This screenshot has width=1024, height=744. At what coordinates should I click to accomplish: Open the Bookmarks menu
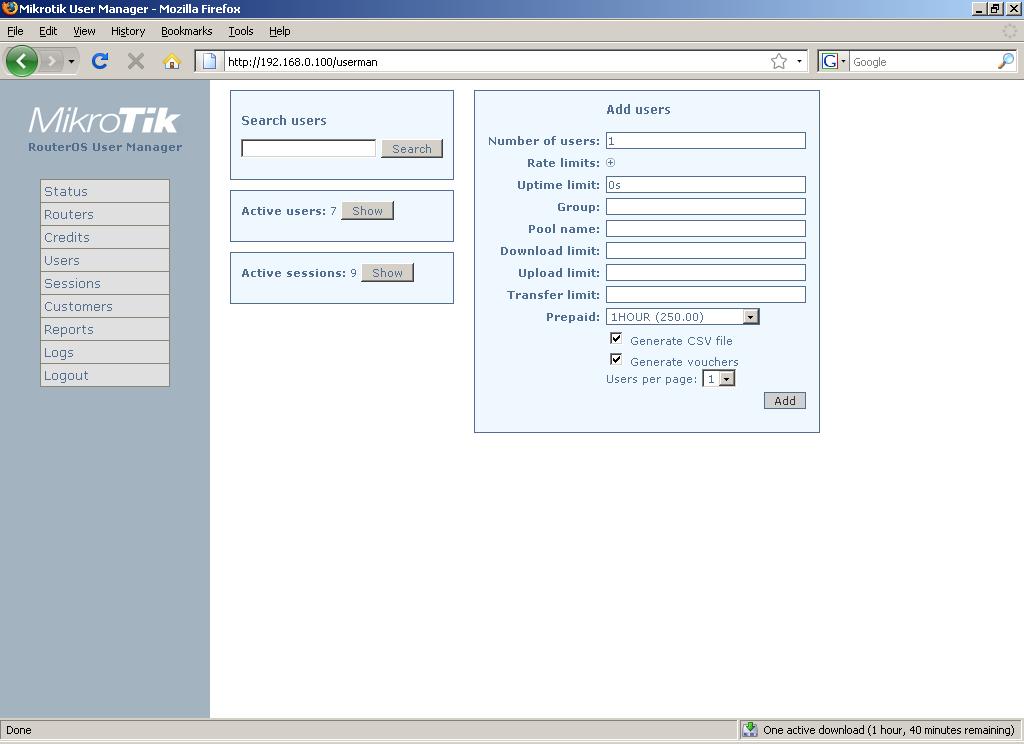[187, 31]
